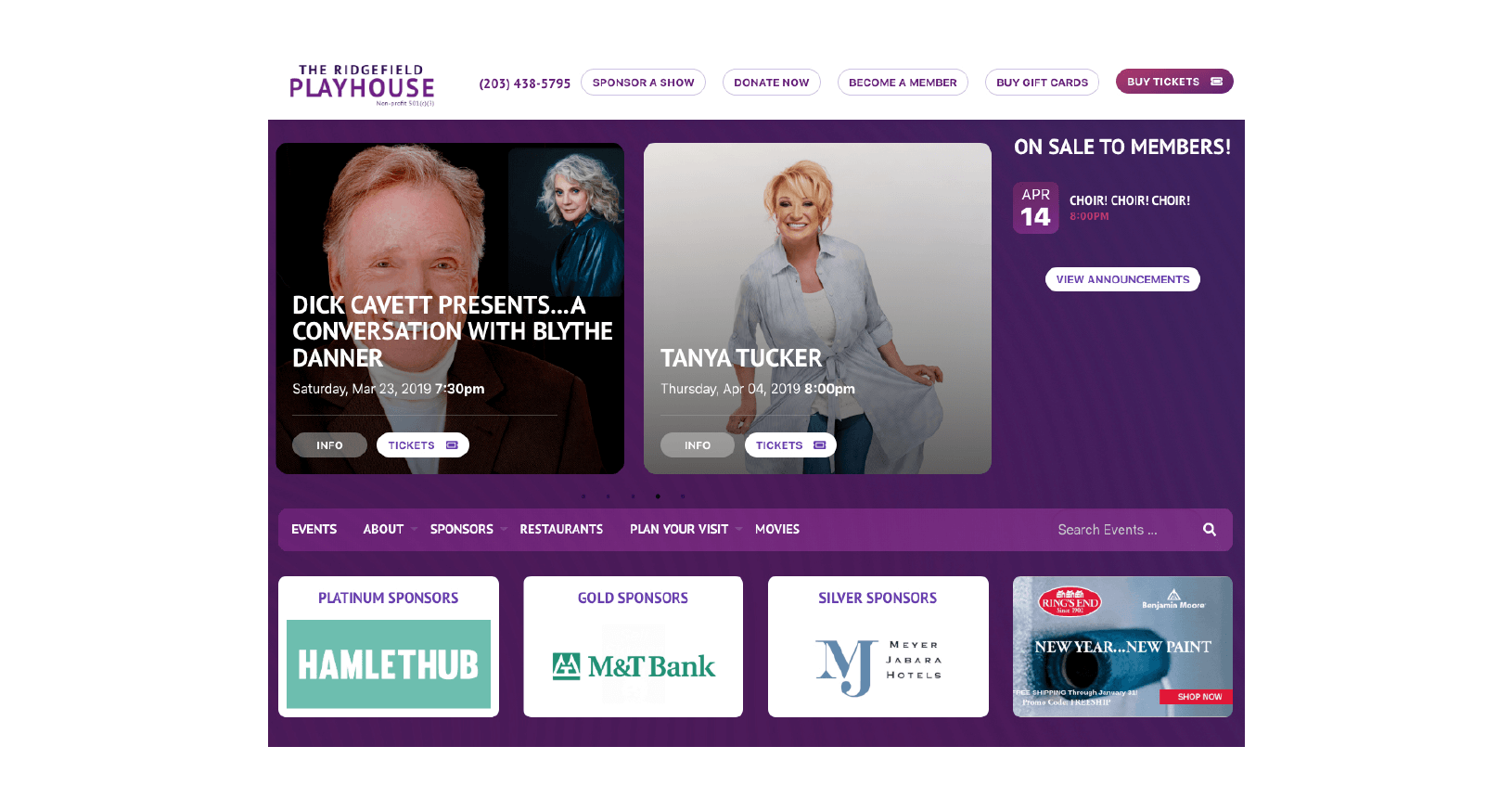The image size is (1512, 798).
Task: Click the Hamlethub platinum sponsor logo
Action: pyautogui.click(x=389, y=664)
